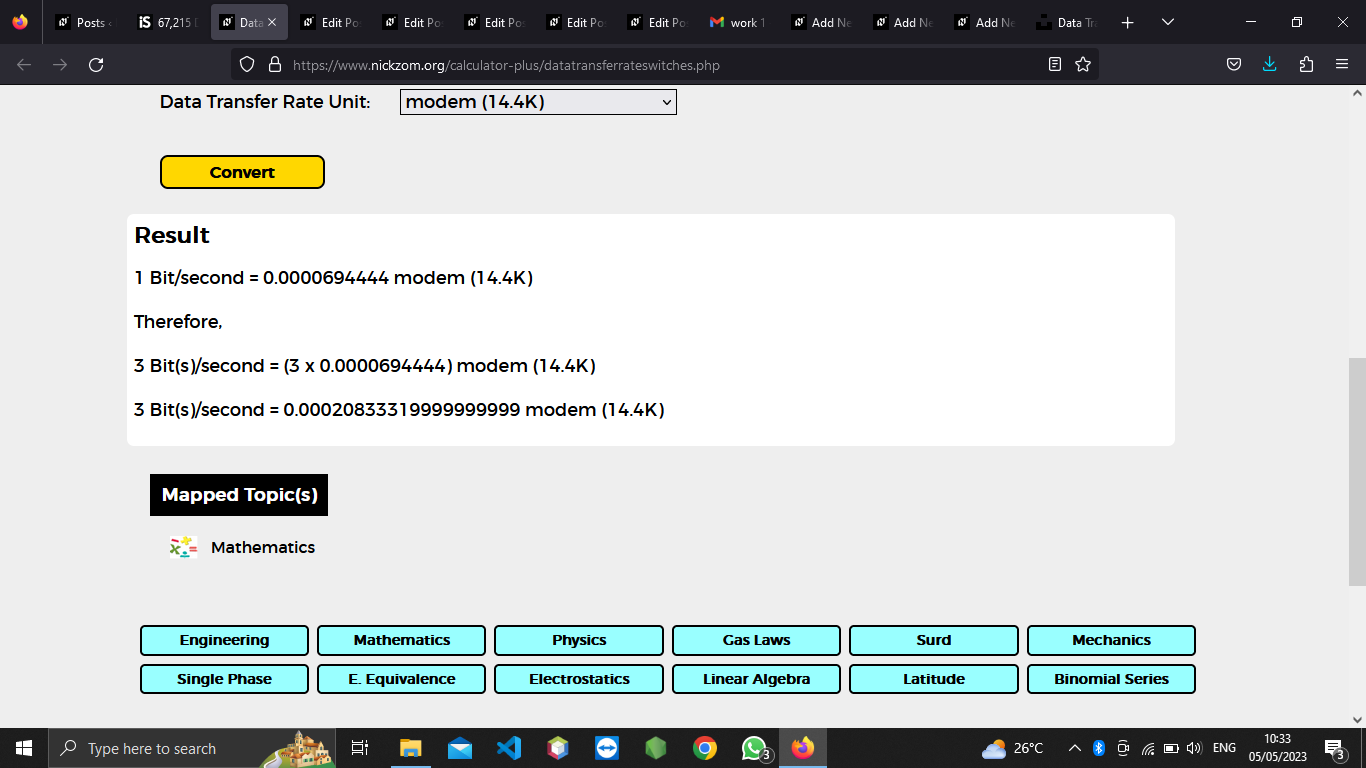Open Google Chrome from the taskbar
The height and width of the screenshot is (768, 1366).
point(705,748)
